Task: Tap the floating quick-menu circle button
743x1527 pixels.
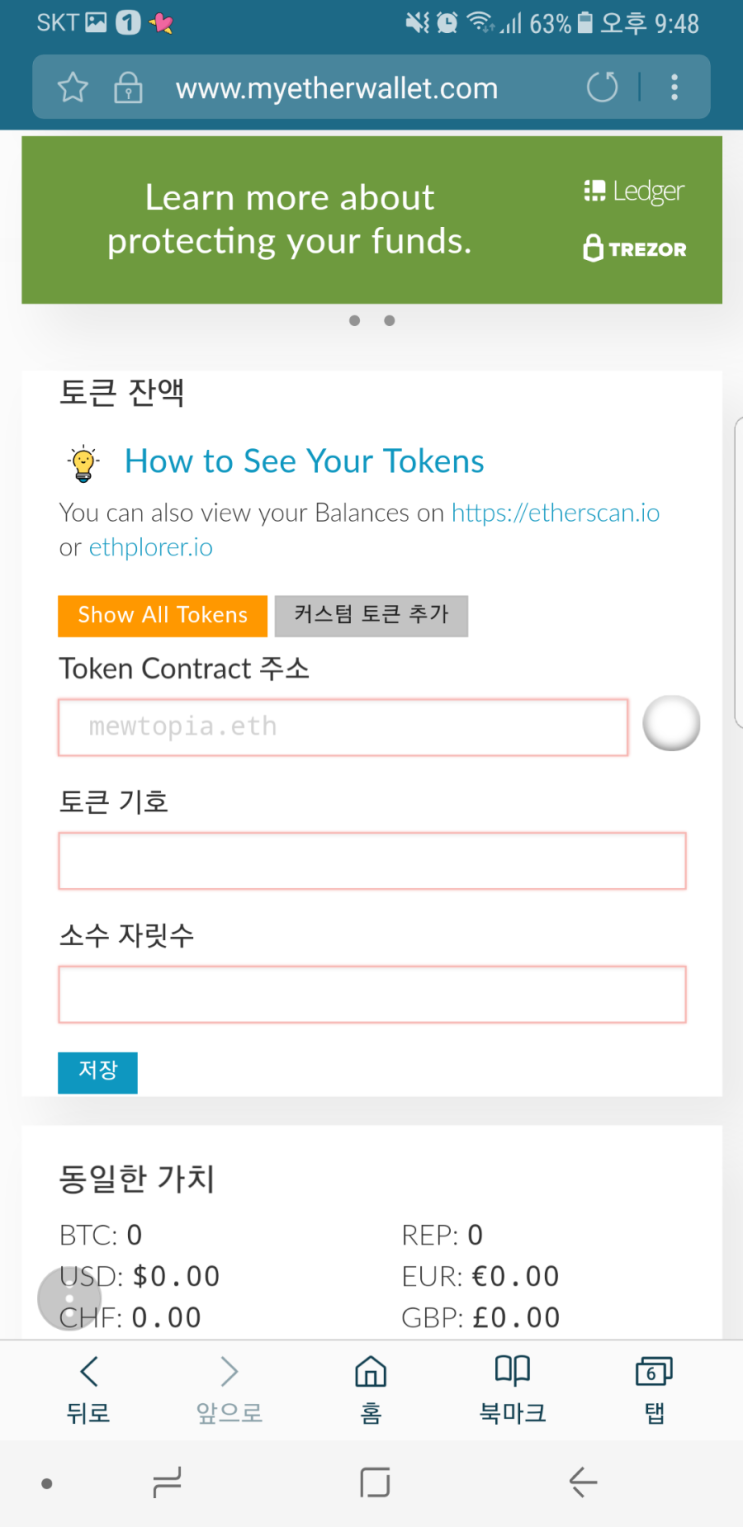Action: click(x=69, y=1297)
